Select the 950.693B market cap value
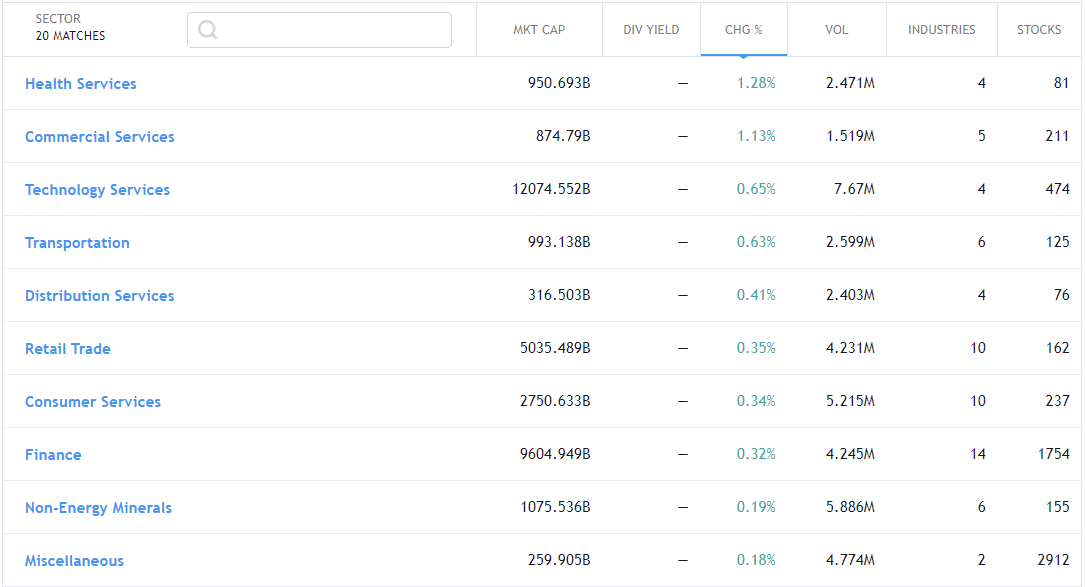This screenshot has height=587, width=1085. pos(559,83)
